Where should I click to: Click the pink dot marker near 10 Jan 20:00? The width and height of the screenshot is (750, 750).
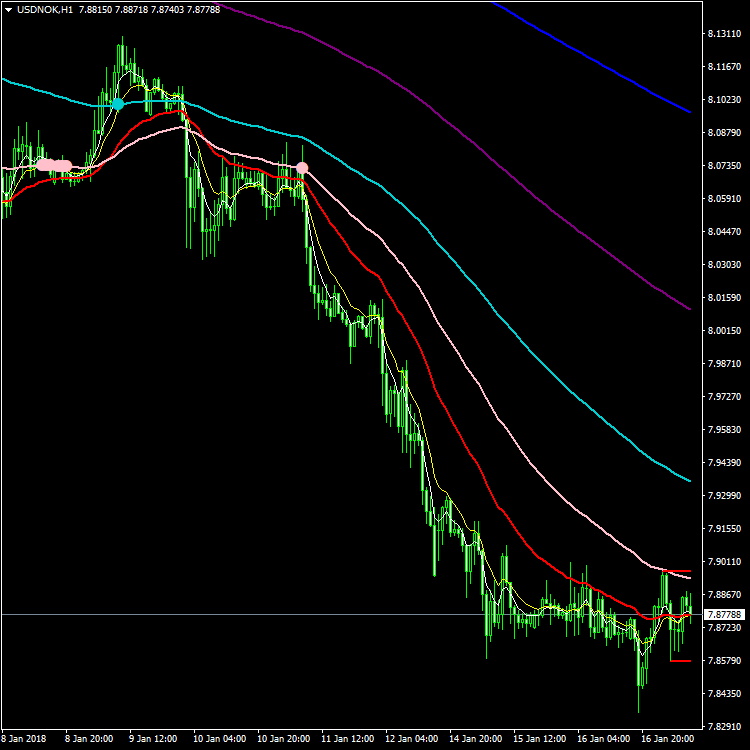pyautogui.click(x=302, y=168)
